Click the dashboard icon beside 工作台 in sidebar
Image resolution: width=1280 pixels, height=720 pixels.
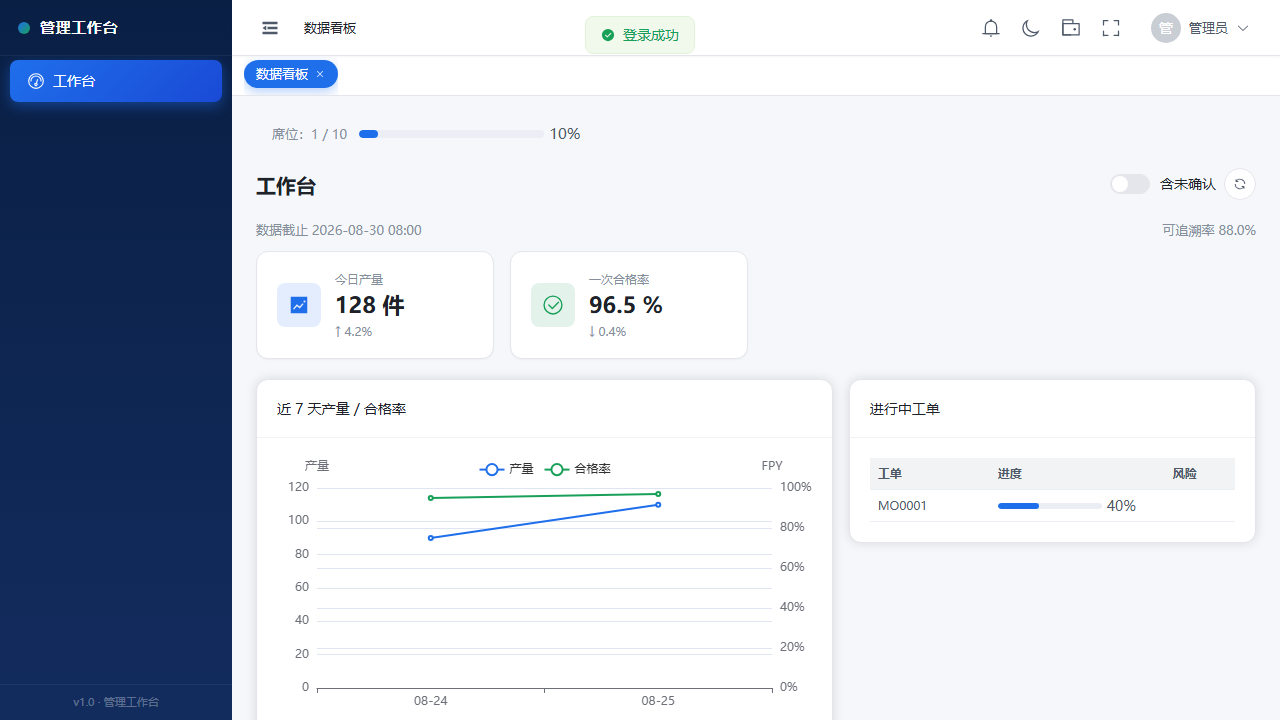point(36,81)
